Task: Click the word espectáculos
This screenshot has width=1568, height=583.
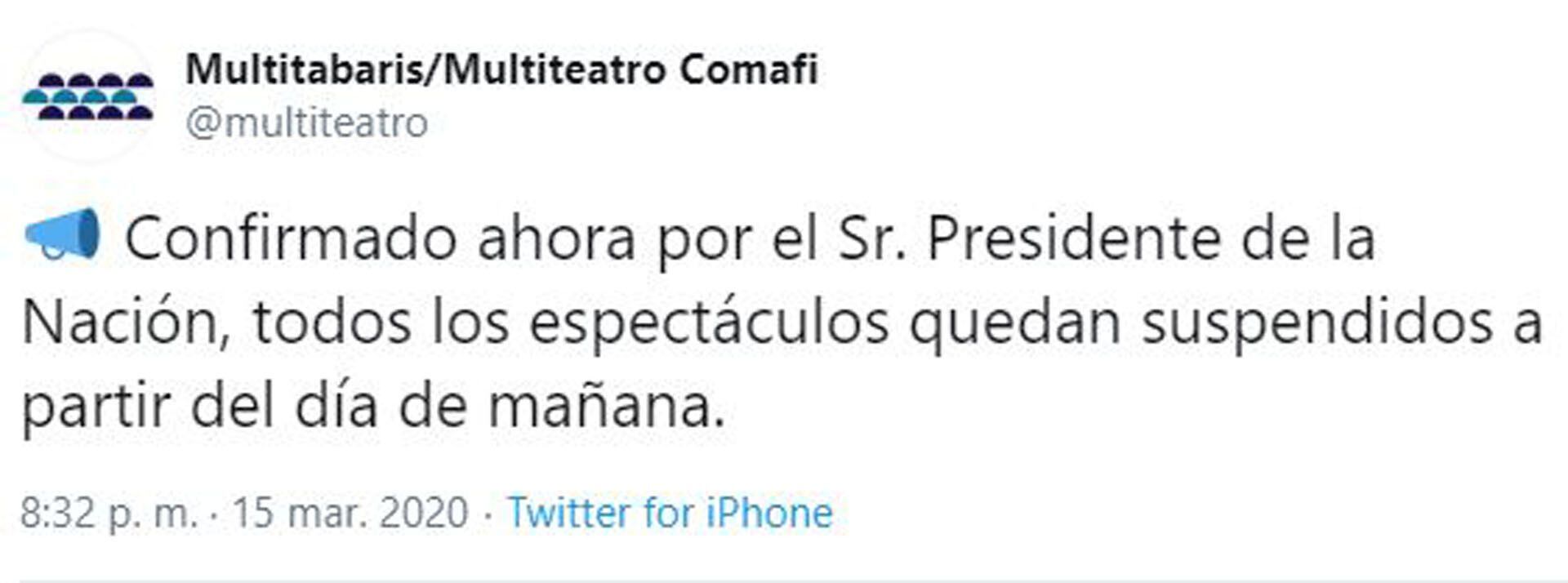Action: pos(709,323)
